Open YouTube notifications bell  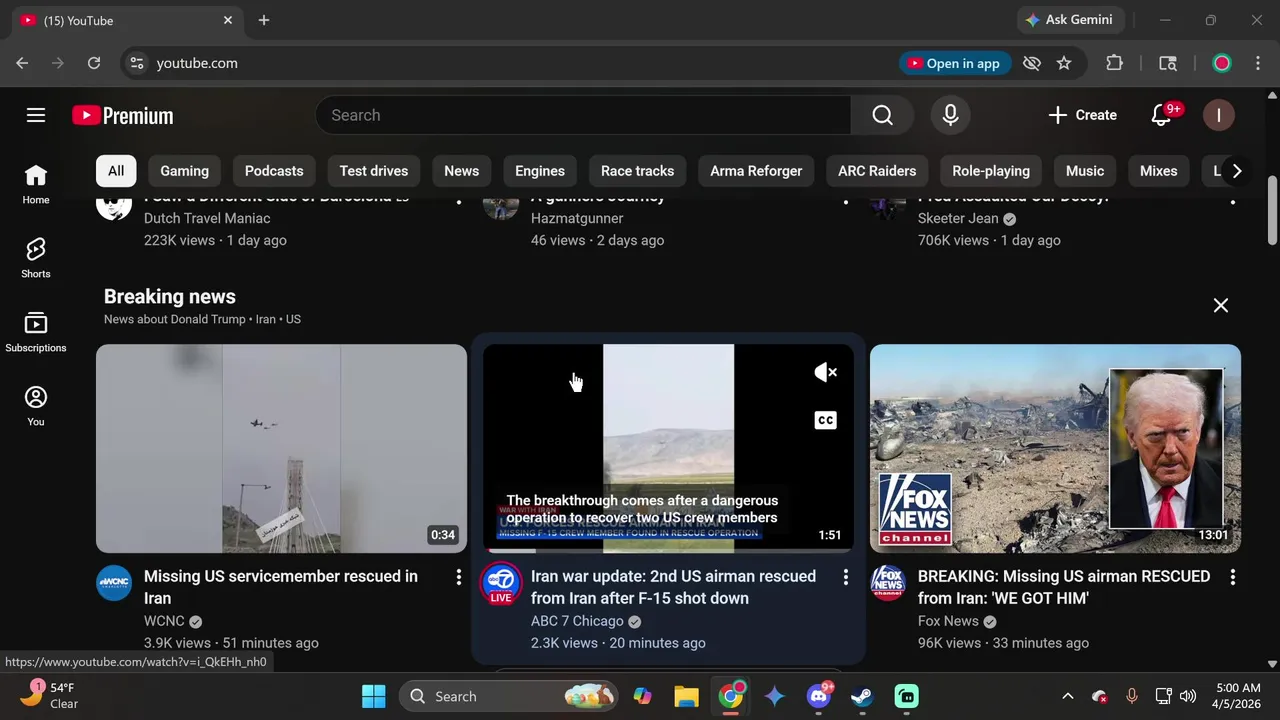click(1162, 115)
